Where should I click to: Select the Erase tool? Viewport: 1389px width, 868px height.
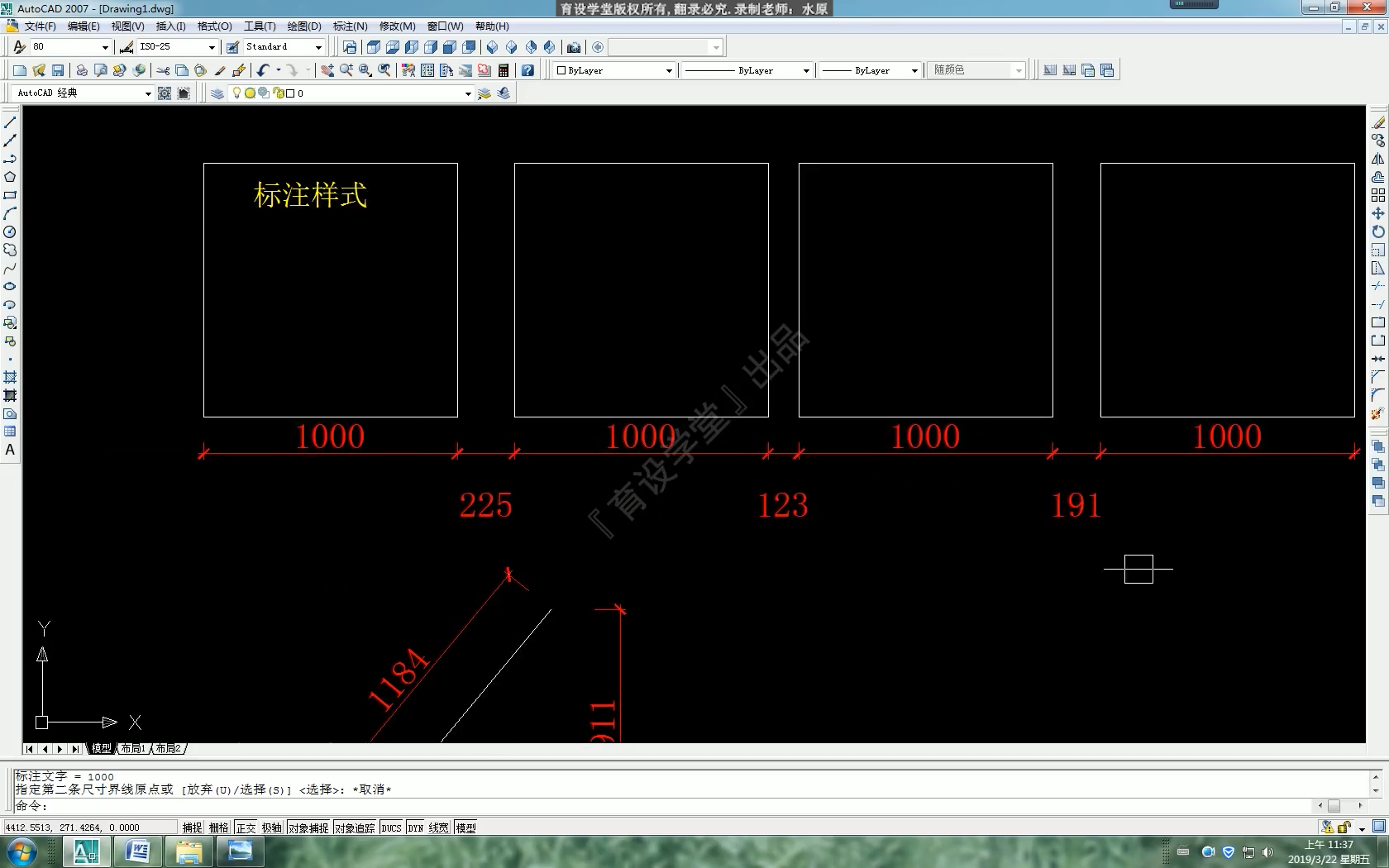coord(1378,122)
